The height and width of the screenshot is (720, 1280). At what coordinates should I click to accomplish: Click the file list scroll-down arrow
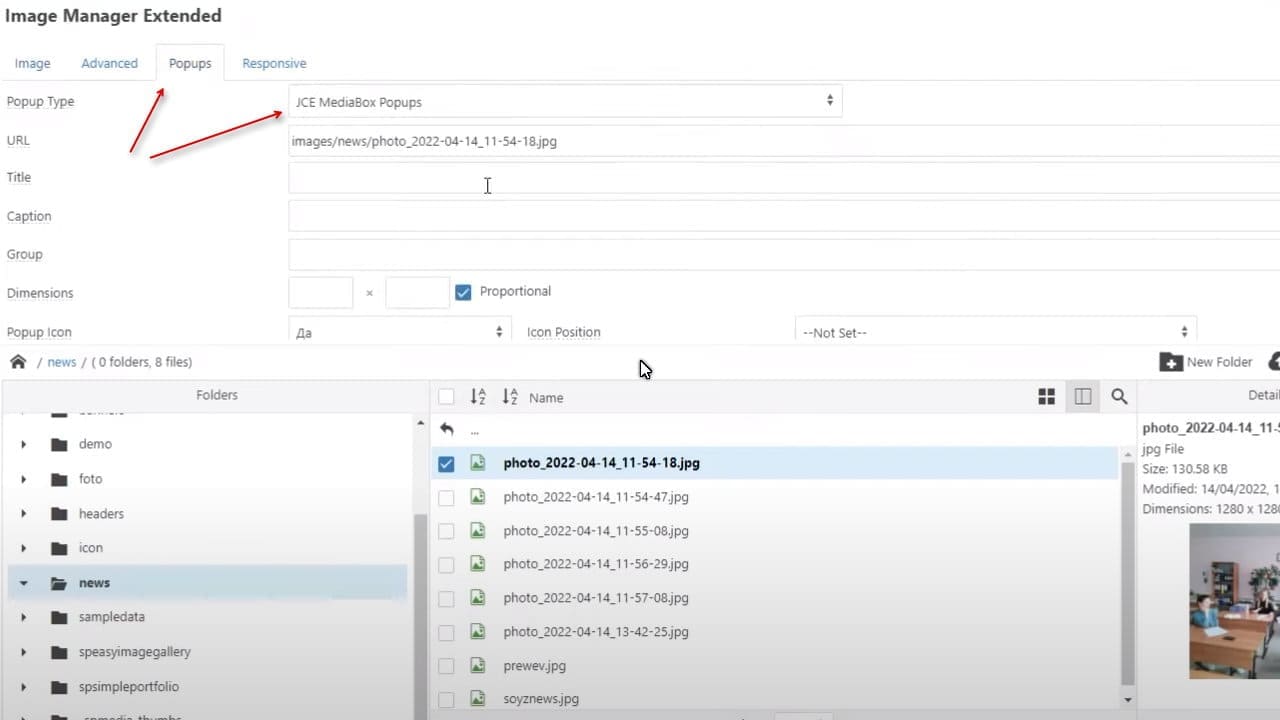[x=1128, y=700]
